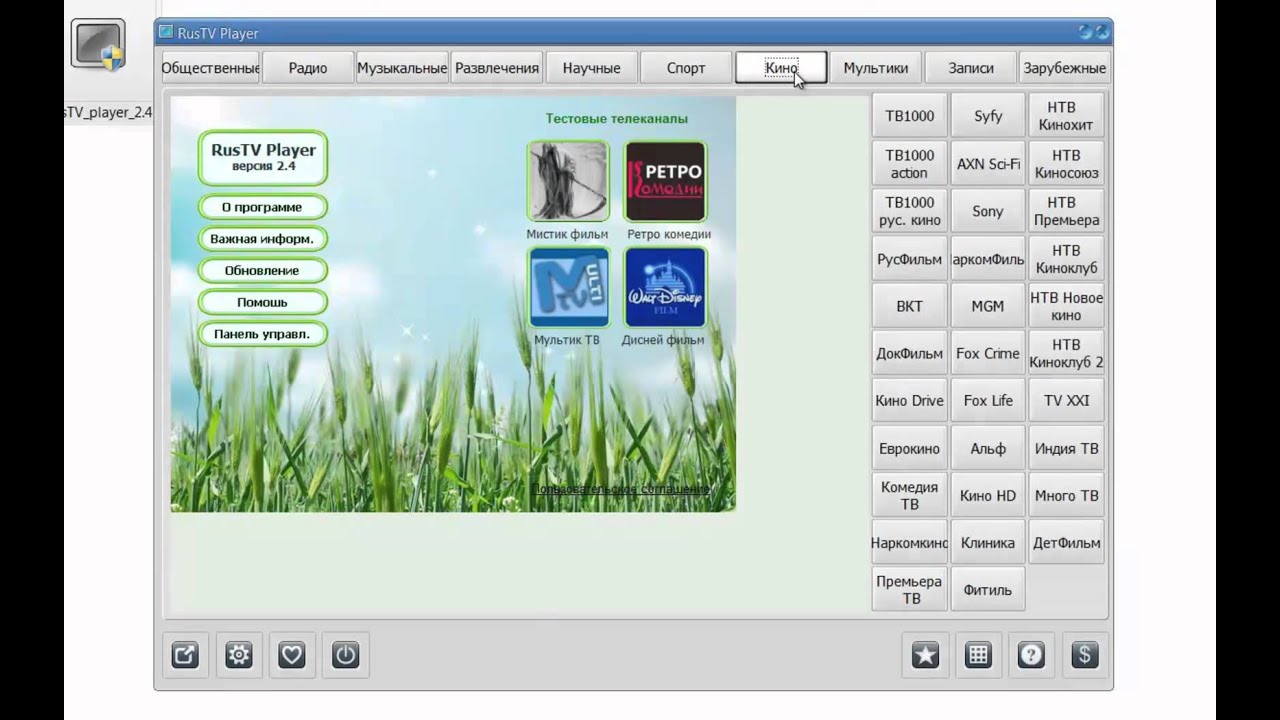Screen dimensions: 1280x720
Task: Click the heart favorites icon
Action: [291, 655]
